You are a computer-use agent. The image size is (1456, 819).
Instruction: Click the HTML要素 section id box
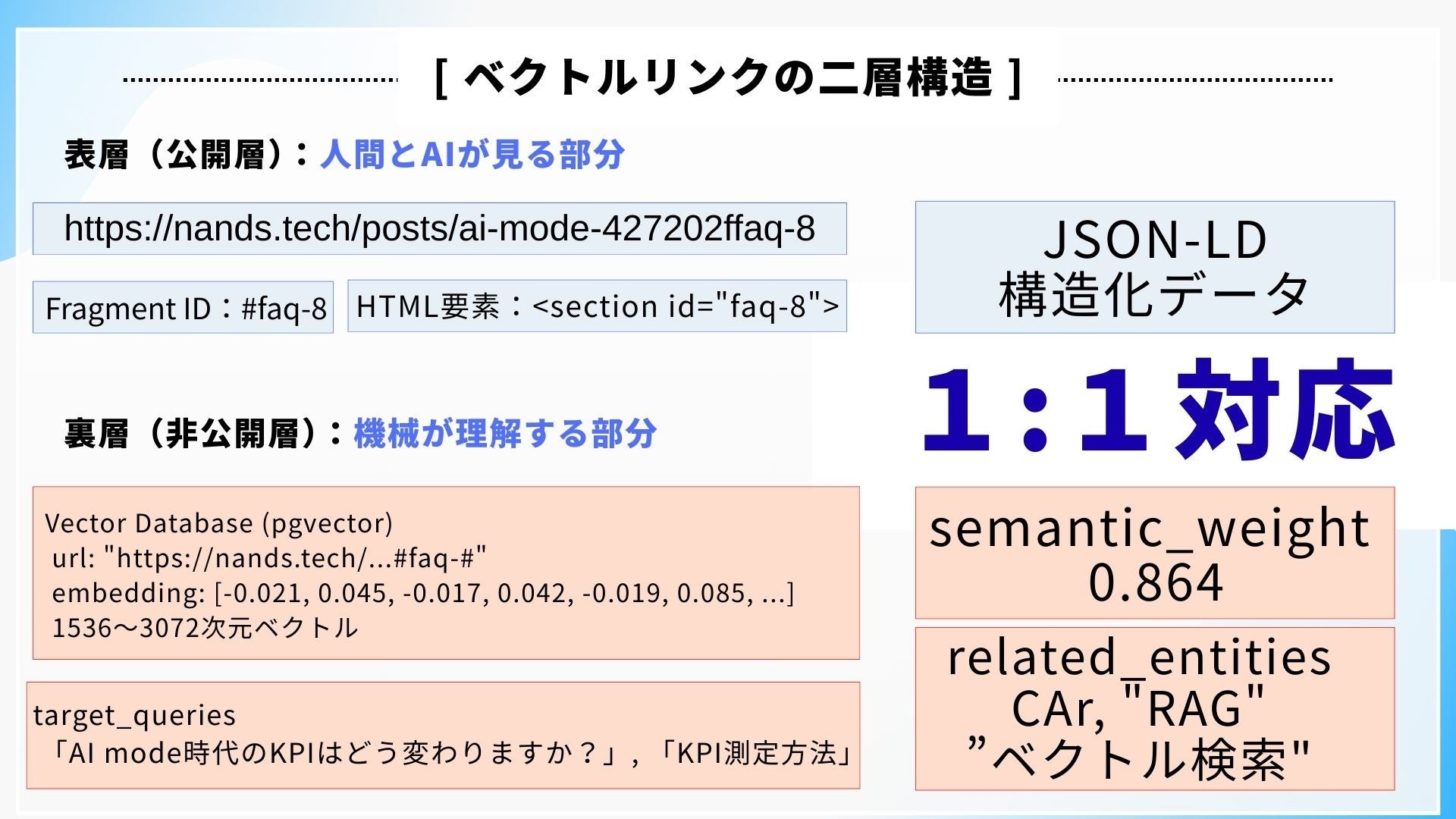[598, 306]
